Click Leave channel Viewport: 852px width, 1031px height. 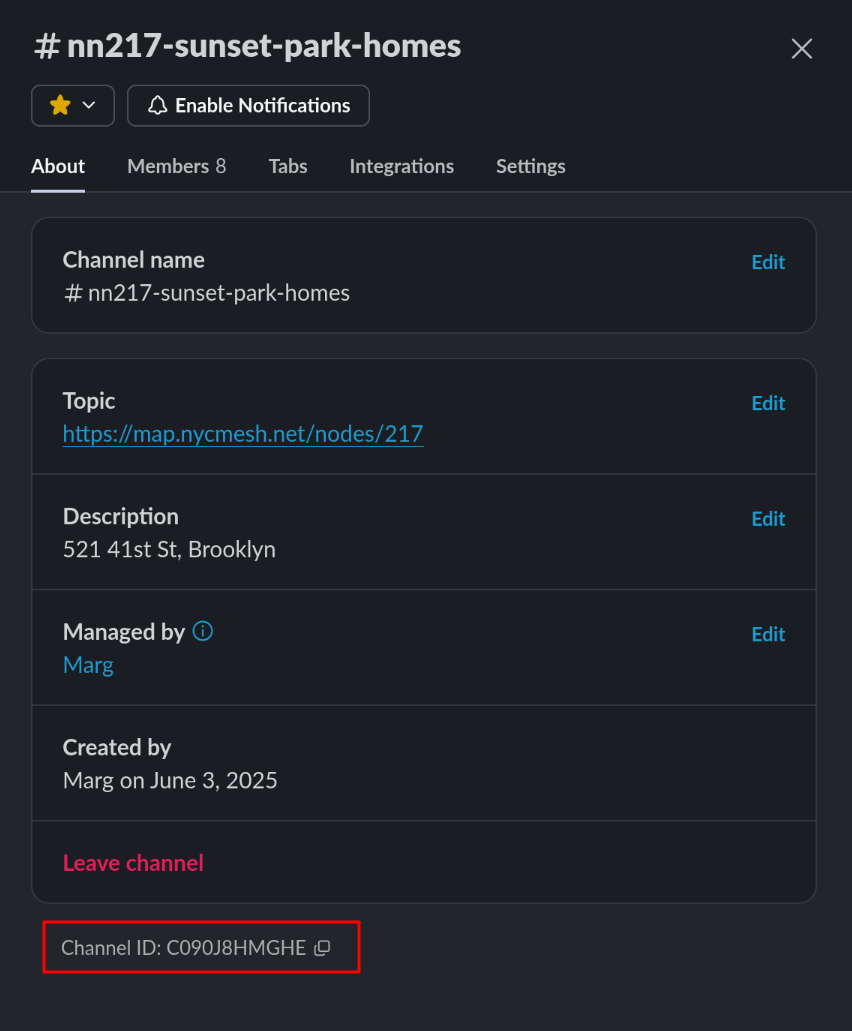point(133,863)
